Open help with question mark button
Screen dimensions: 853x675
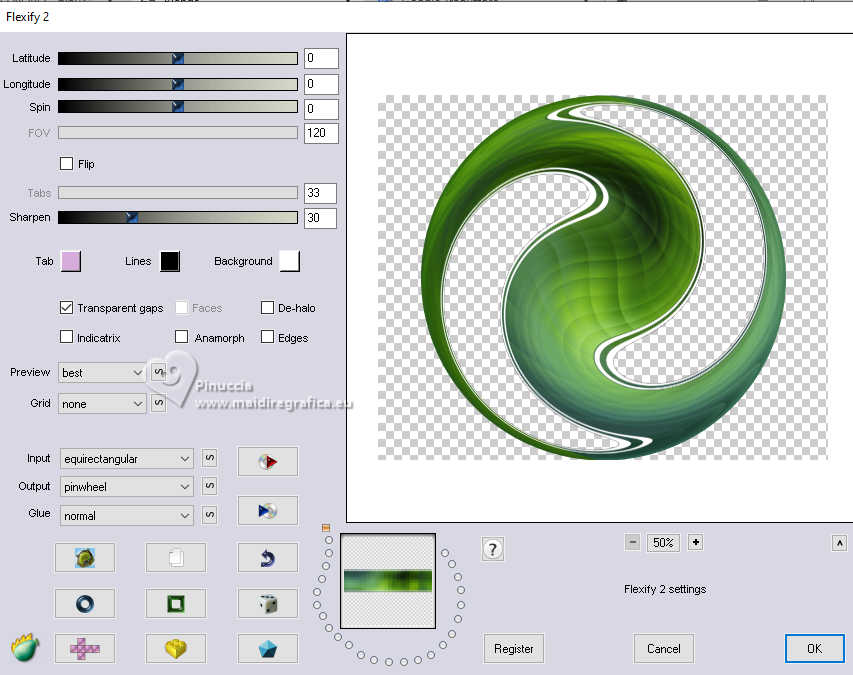pyautogui.click(x=493, y=549)
